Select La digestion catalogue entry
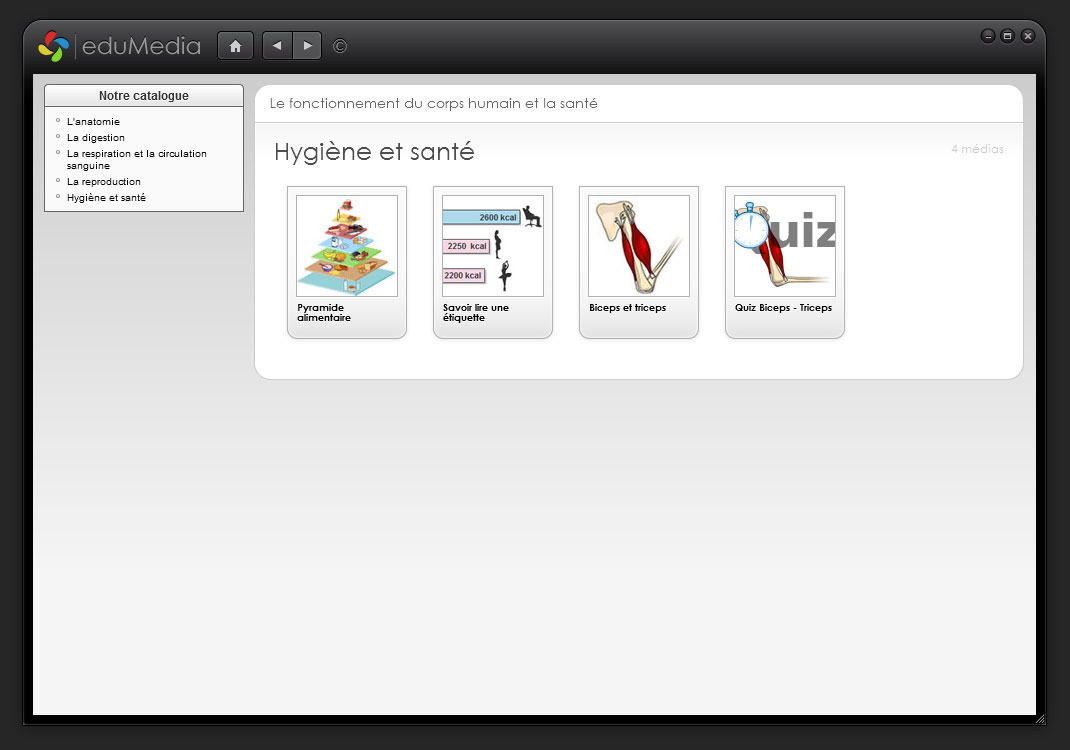The image size is (1070, 750). tap(96, 138)
